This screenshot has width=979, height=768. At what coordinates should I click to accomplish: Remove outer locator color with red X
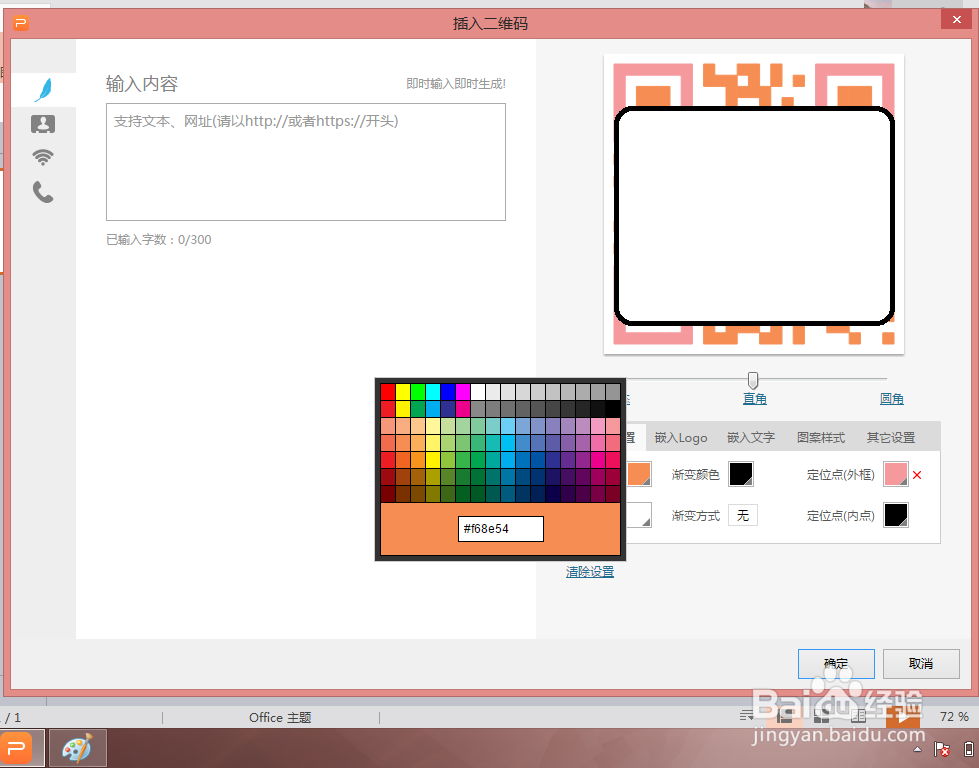click(917, 475)
